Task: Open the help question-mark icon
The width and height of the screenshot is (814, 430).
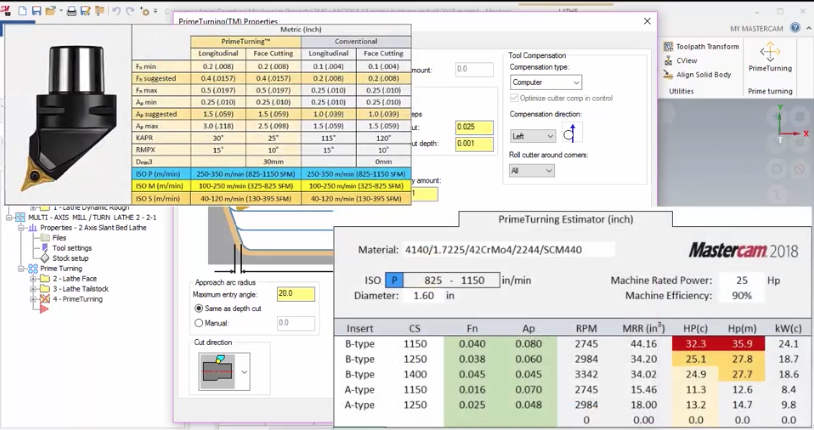Action: (795, 28)
